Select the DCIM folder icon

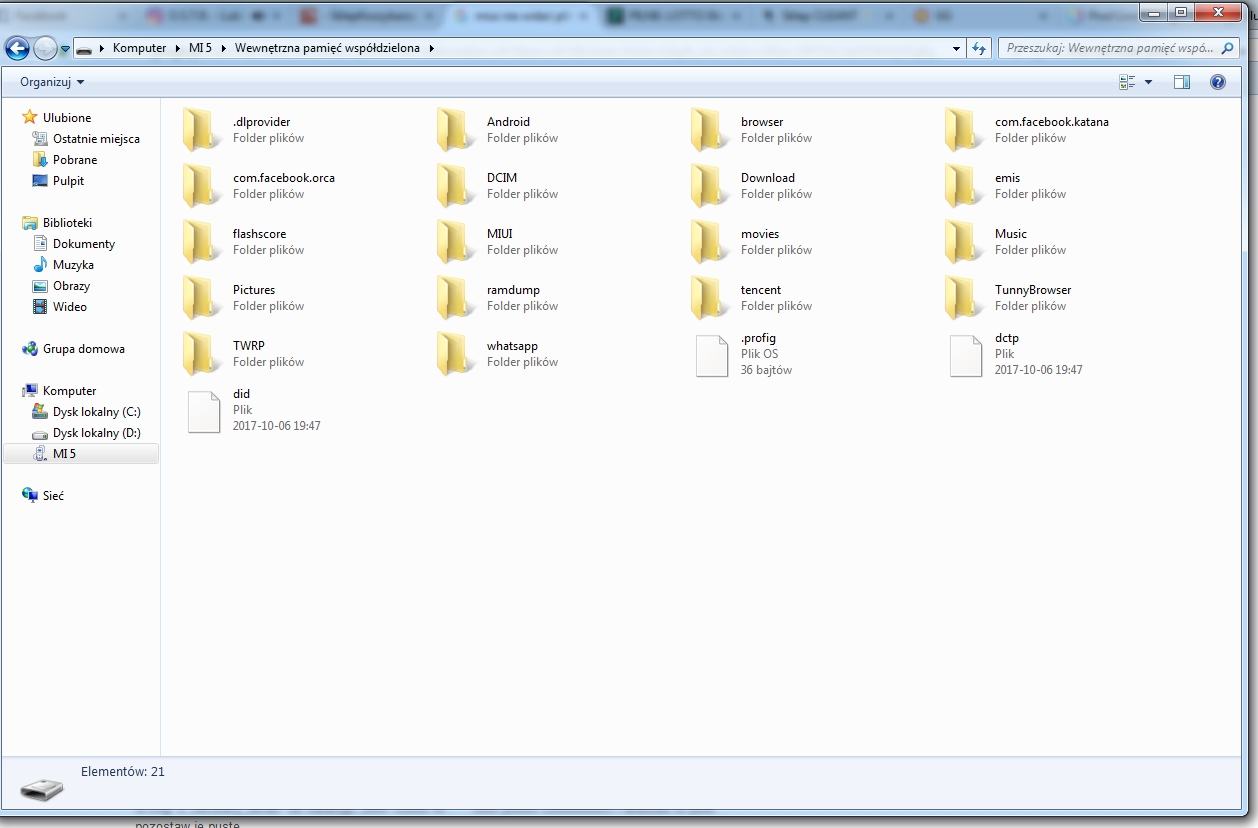(x=455, y=185)
